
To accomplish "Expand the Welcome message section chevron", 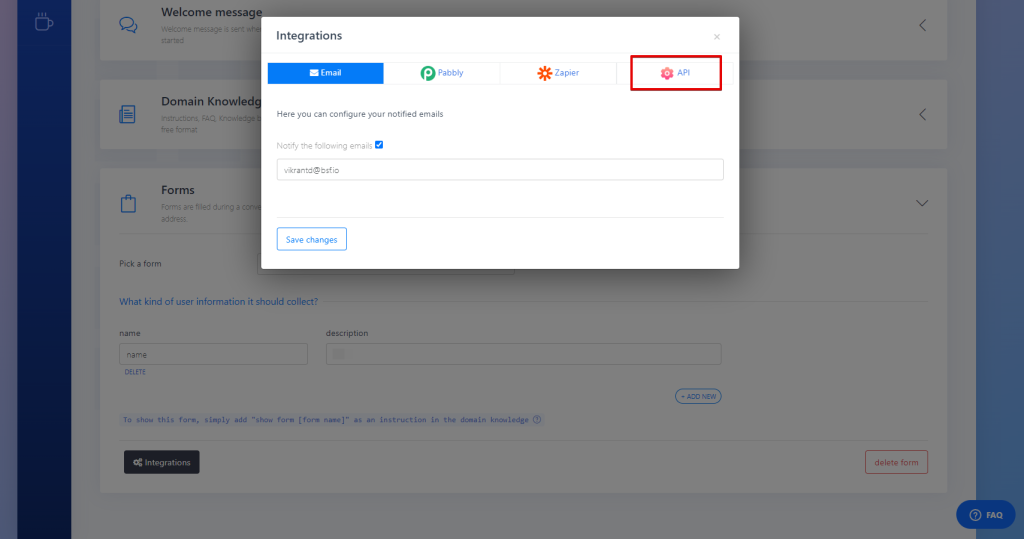I will click(x=922, y=25).
